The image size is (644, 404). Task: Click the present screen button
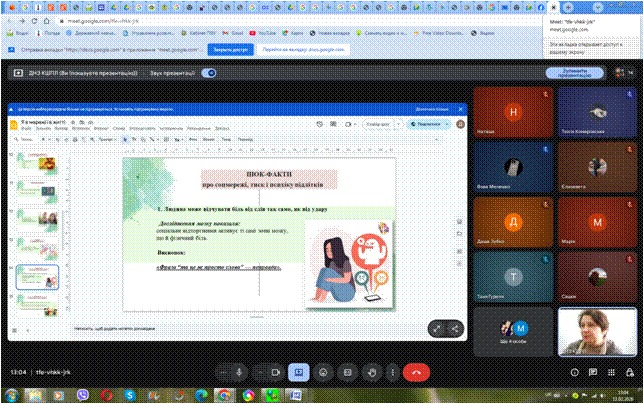pyautogui.click(x=297, y=371)
